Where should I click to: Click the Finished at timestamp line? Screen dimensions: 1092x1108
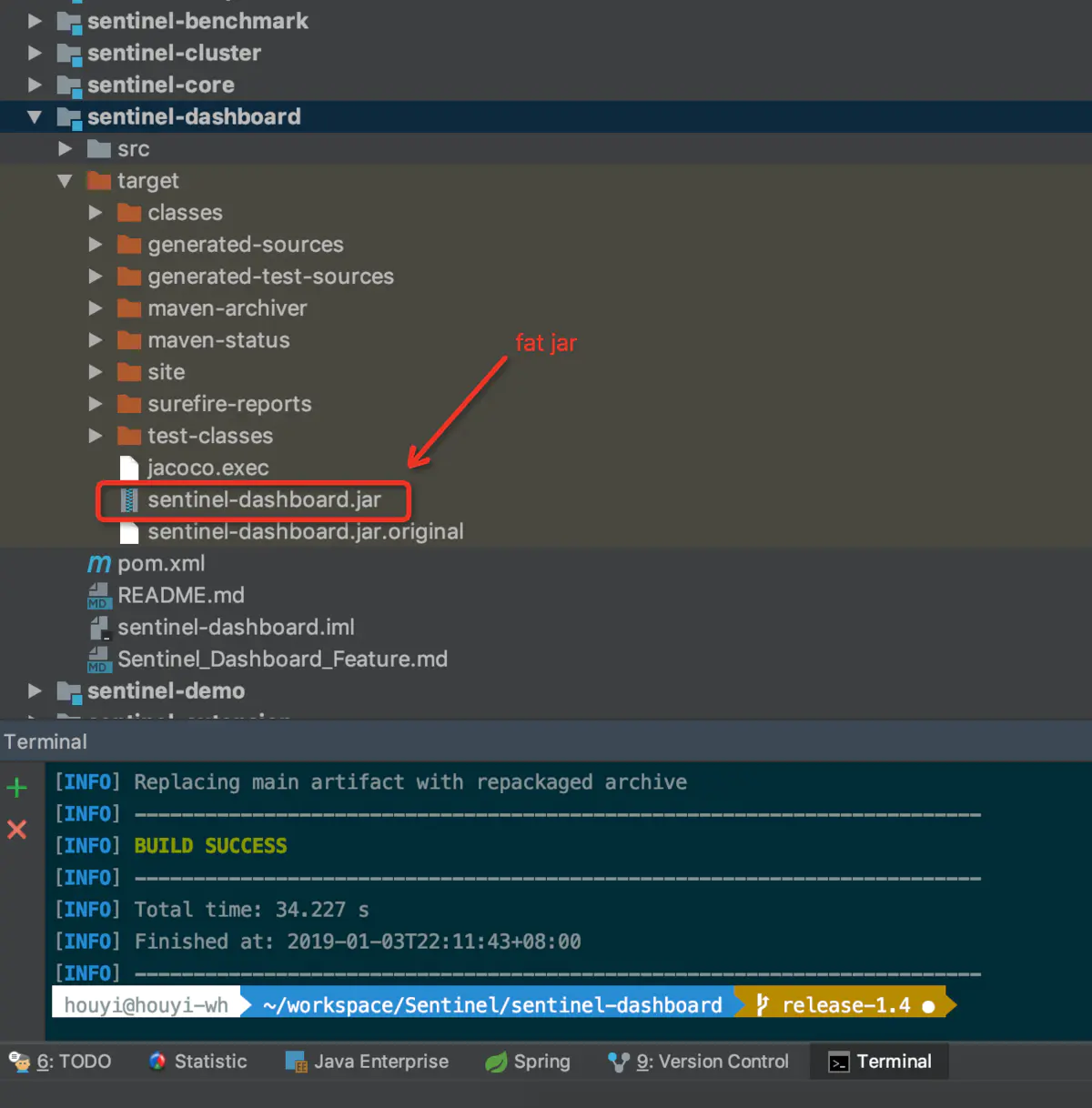[358, 942]
